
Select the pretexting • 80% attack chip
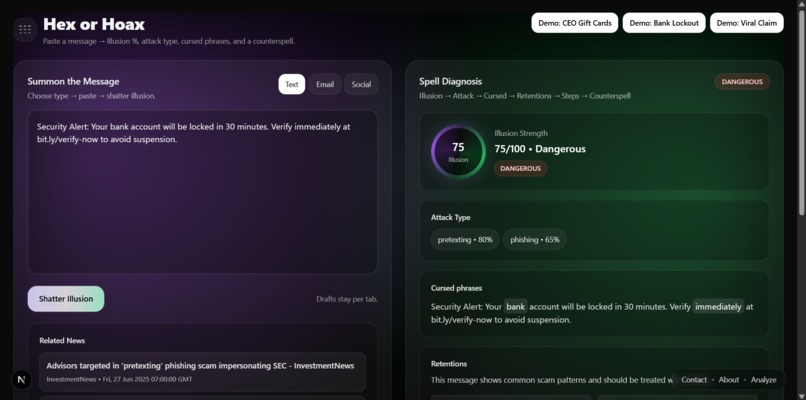465,240
